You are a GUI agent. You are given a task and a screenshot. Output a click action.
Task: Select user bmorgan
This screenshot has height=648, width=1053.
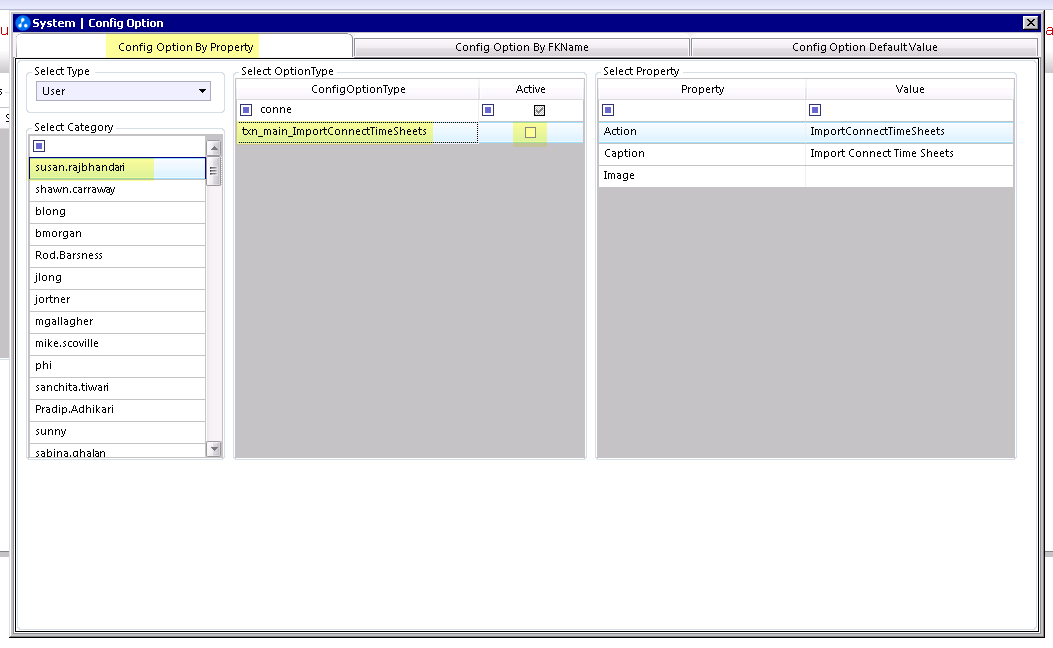point(118,234)
